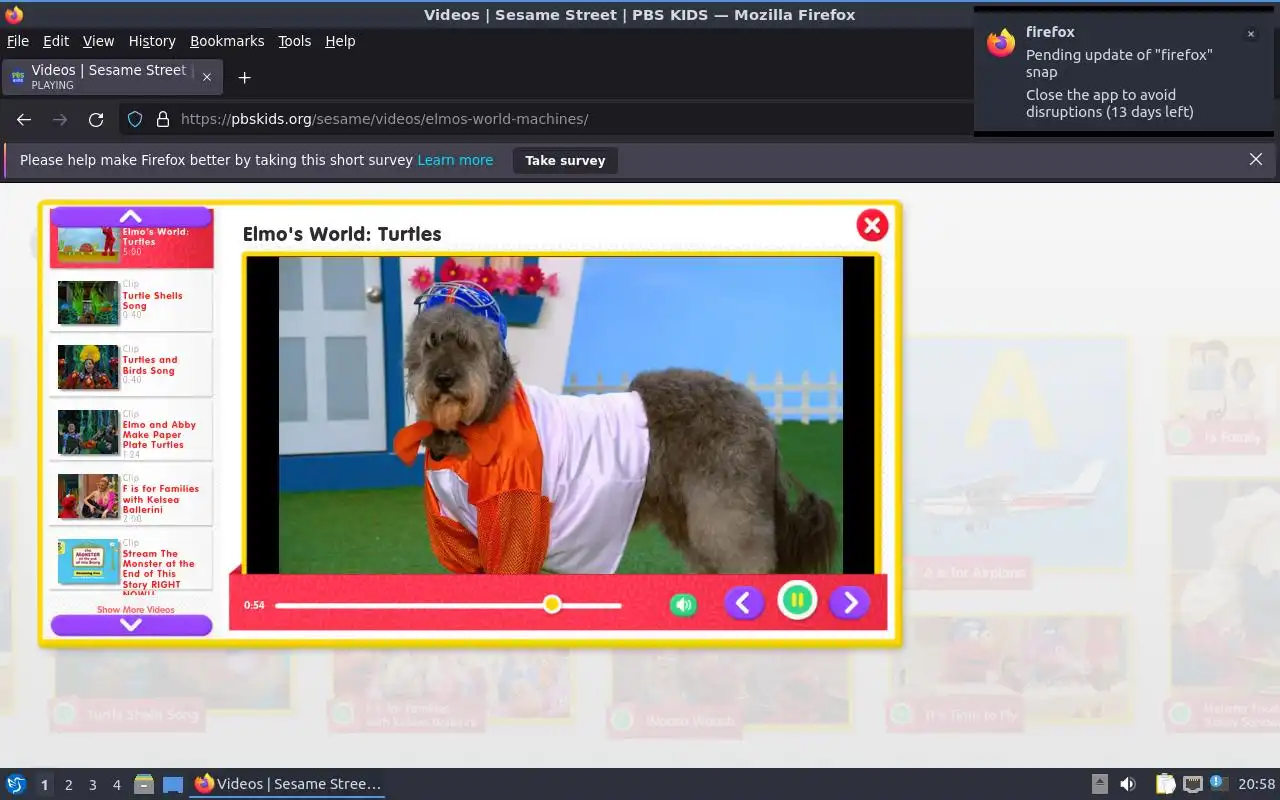1280x800 pixels.
Task: Close the firefox snap update notification
Action: [1250, 34]
